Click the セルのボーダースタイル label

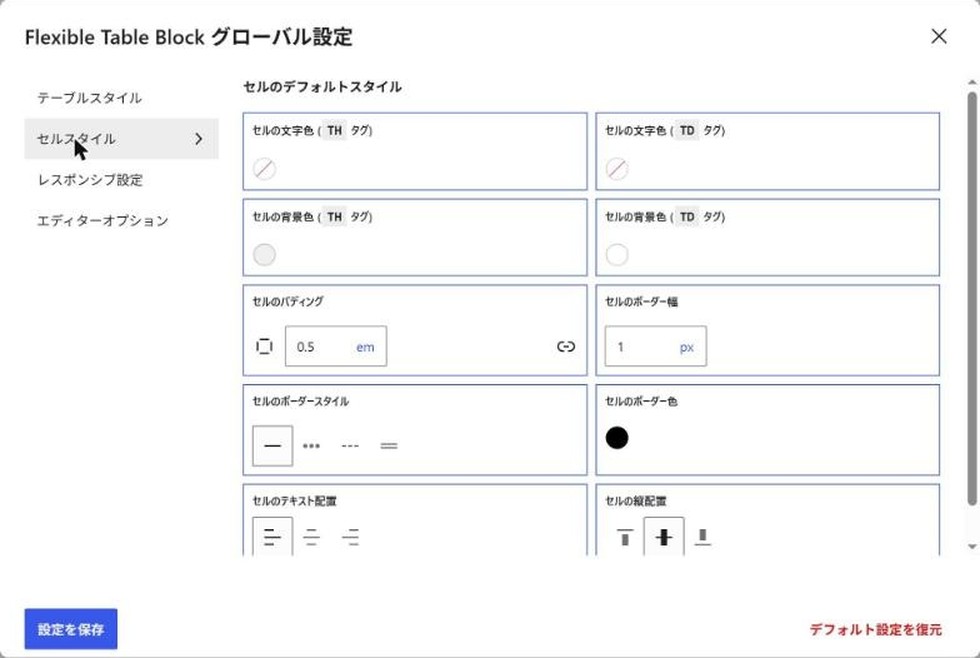click(x=301, y=401)
